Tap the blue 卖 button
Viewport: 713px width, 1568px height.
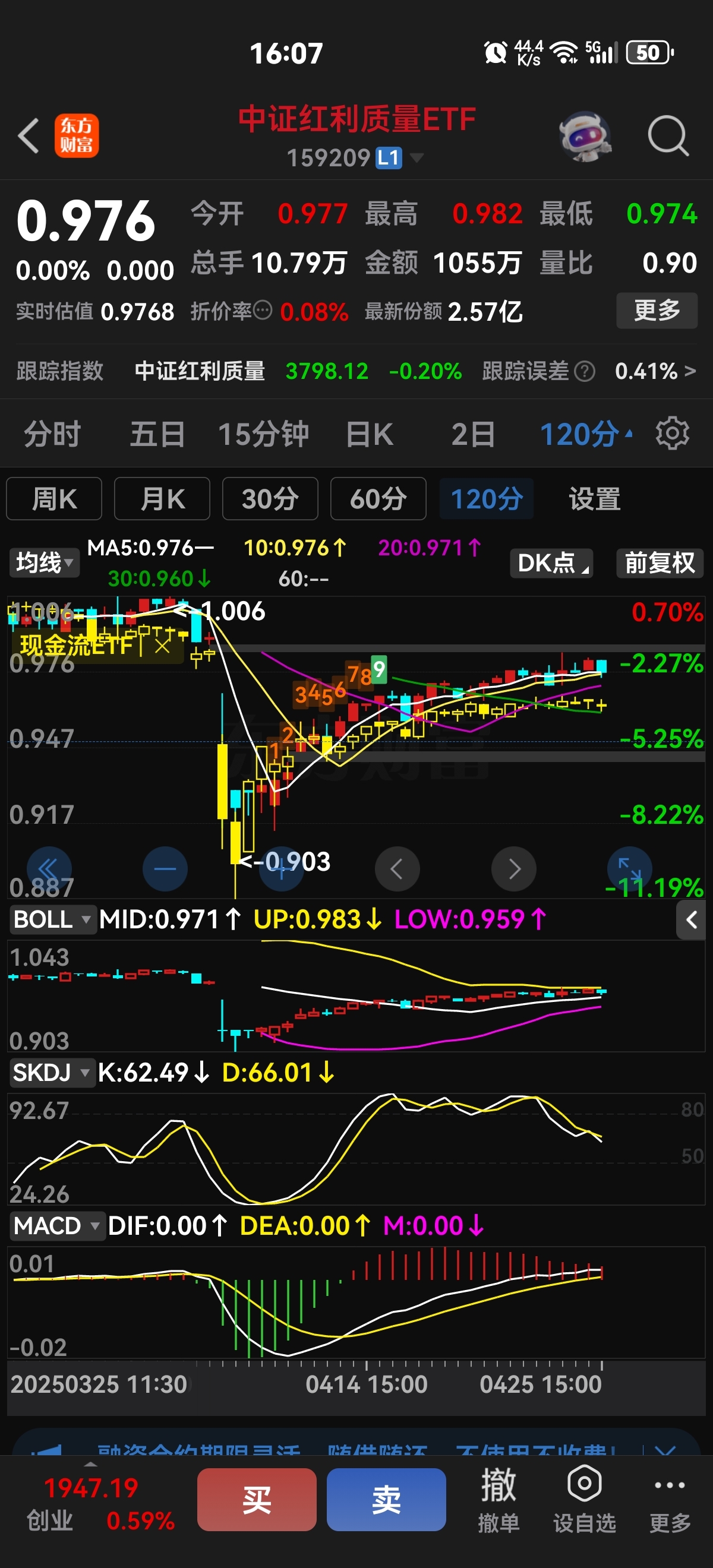point(386,1499)
